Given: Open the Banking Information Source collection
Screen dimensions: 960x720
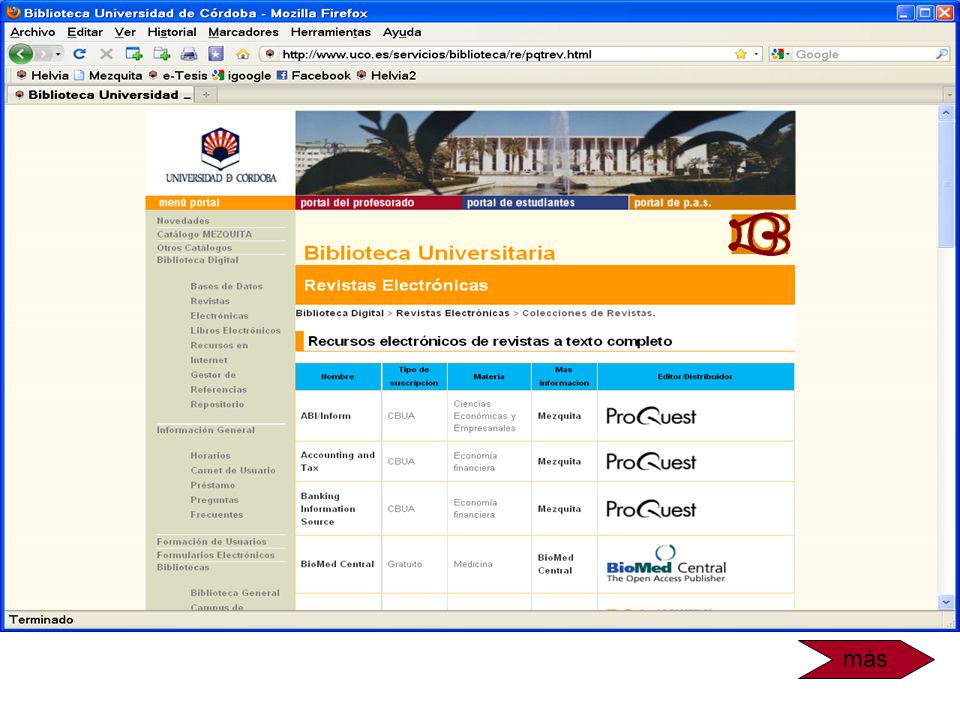Looking at the screenshot, I should coord(328,509).
